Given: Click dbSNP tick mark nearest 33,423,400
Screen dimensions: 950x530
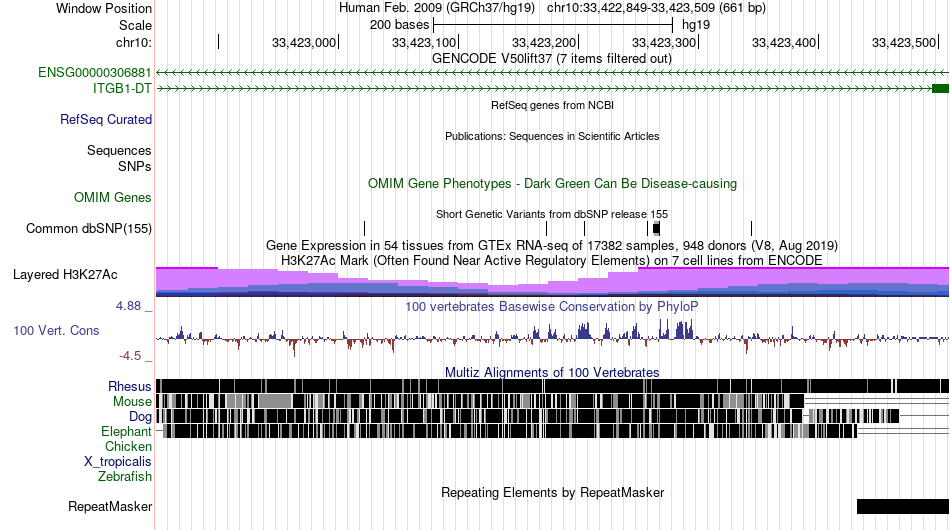Looking at the screenshot, I should (751, 228).
